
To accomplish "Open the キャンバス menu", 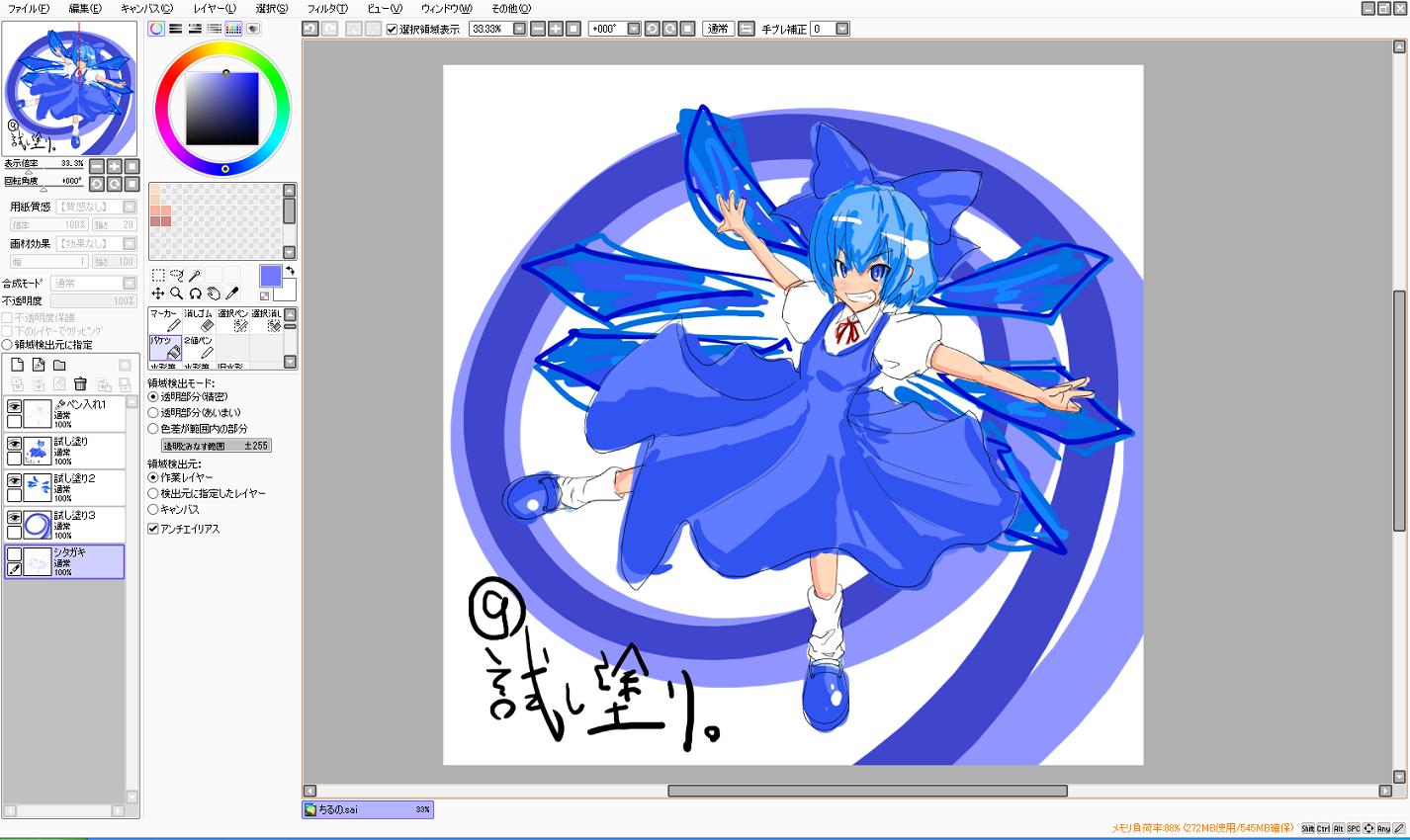I will [x=146, y=8].
